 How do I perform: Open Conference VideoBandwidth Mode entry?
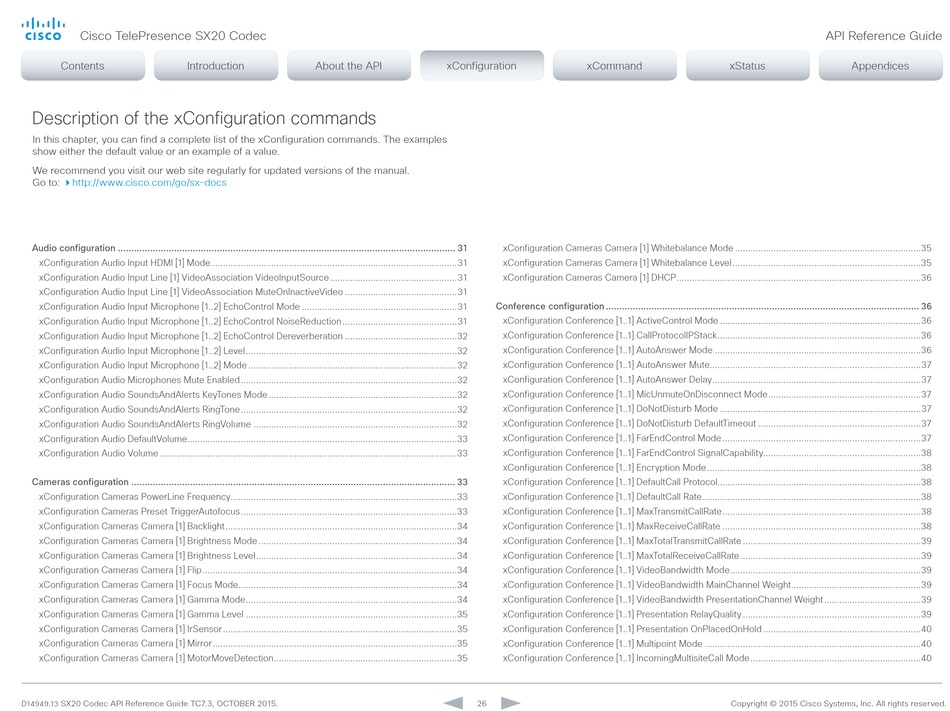(717, 570)
